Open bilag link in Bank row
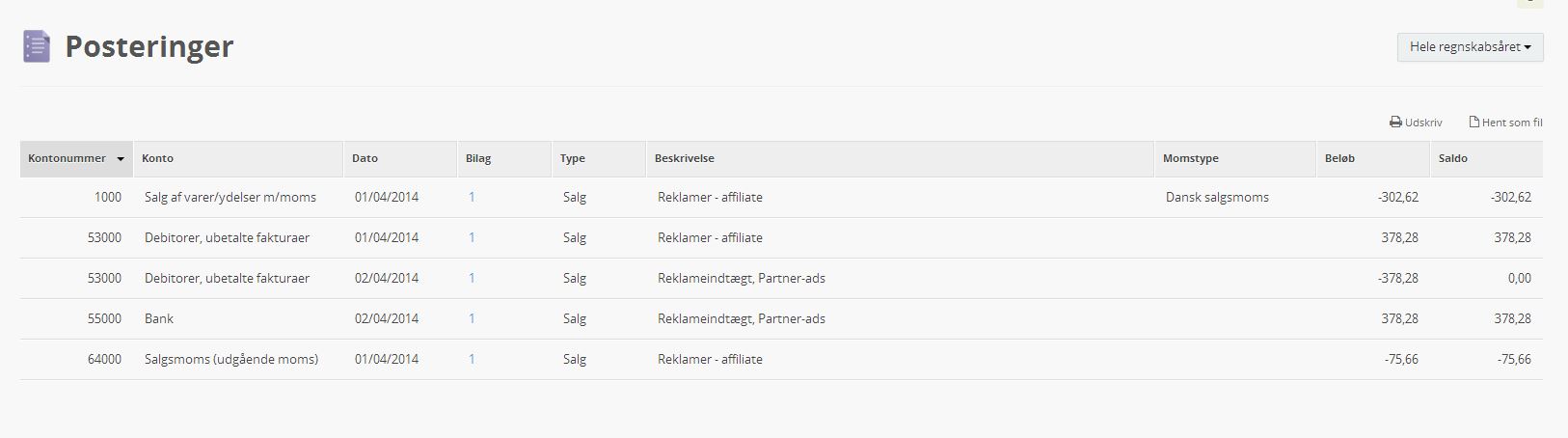 472,318
